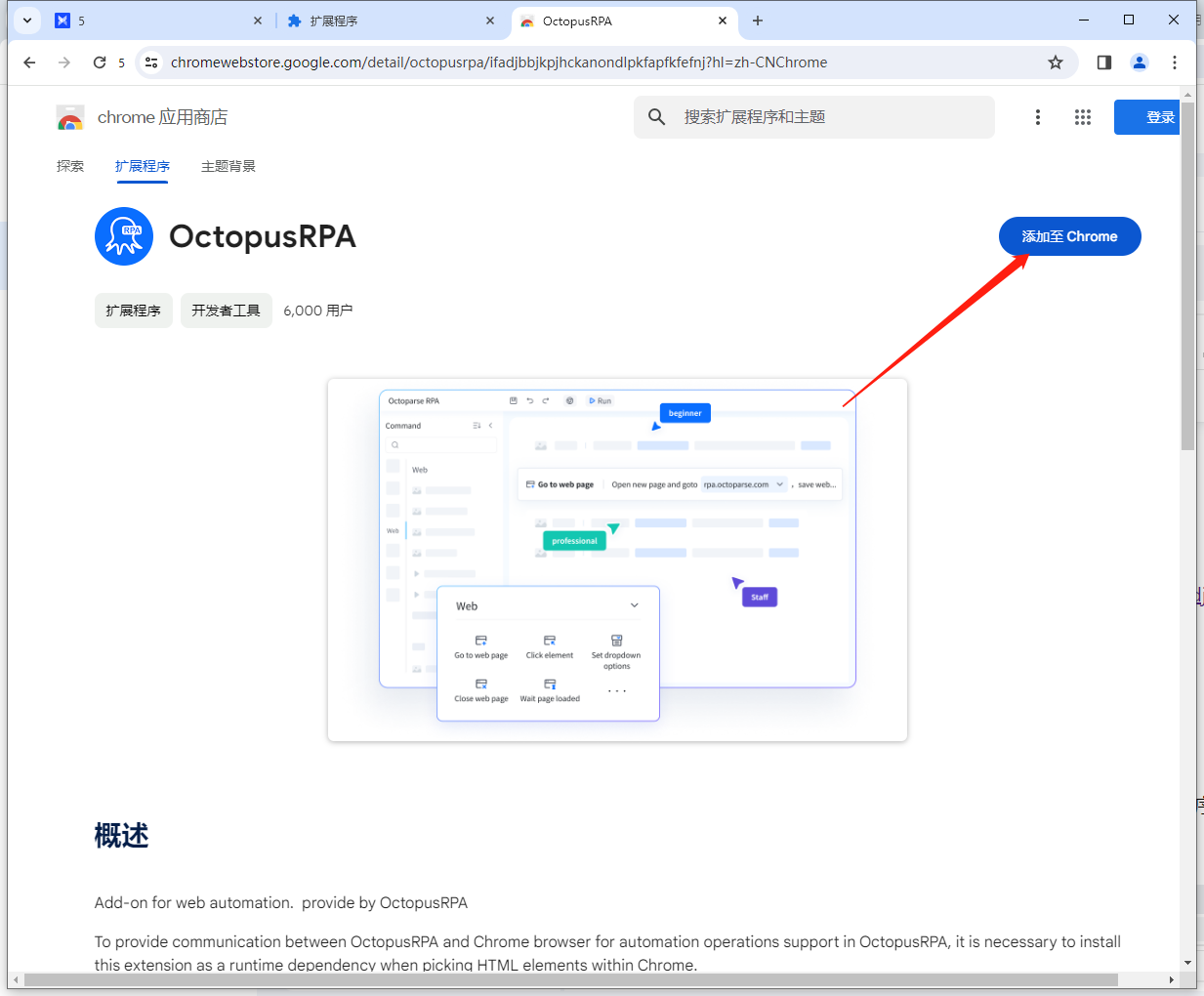Open the store page three-dot options menu

click(x=1037, y=116)
